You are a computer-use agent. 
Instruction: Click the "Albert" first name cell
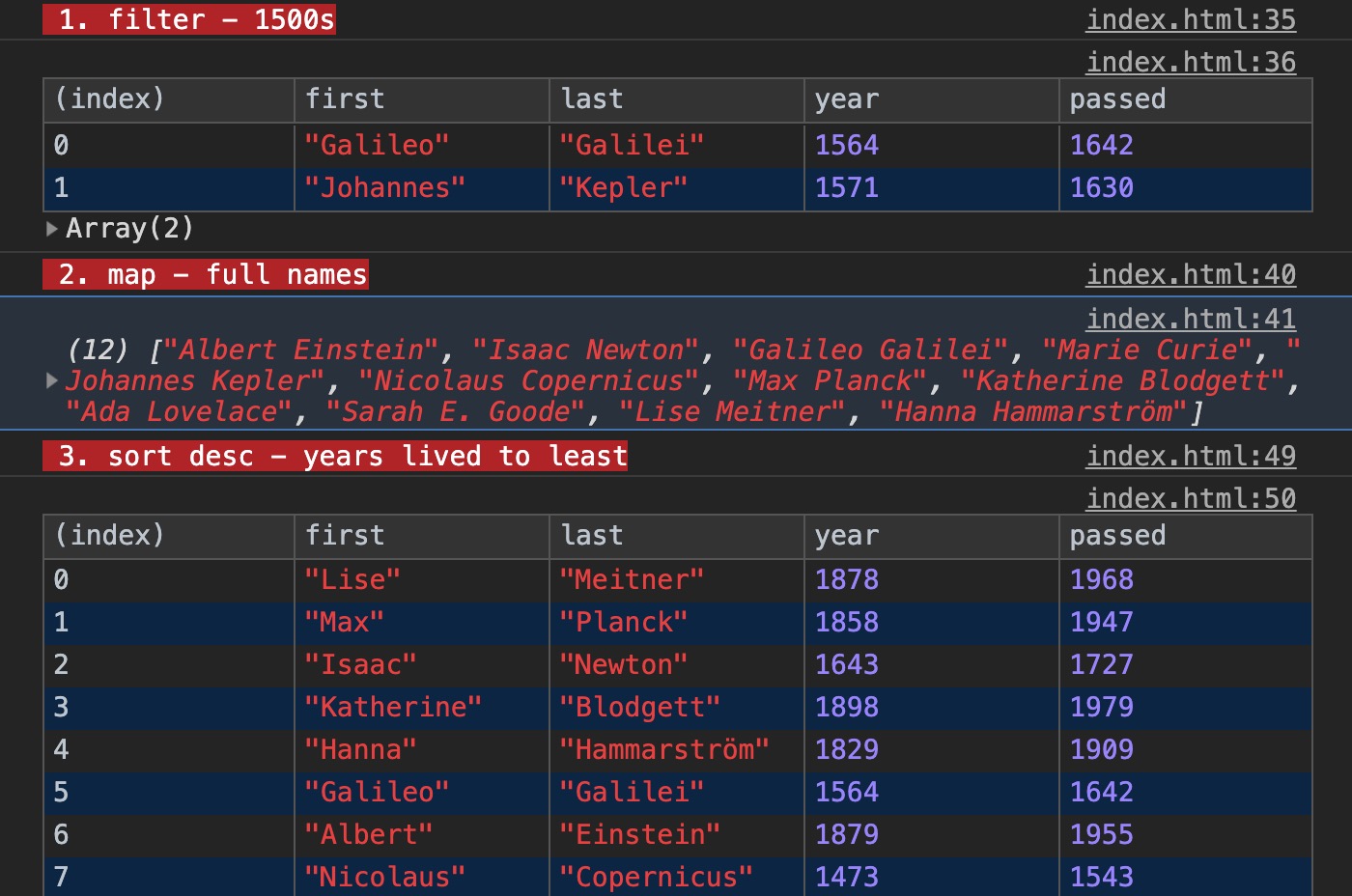421,834
